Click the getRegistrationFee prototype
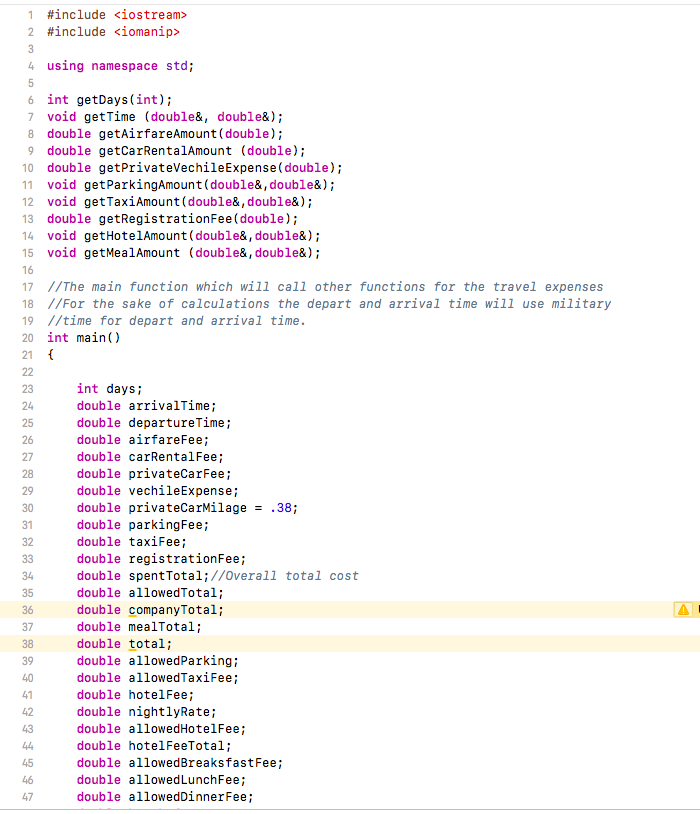Screen dimensions: 700x814 coord(172,219)
